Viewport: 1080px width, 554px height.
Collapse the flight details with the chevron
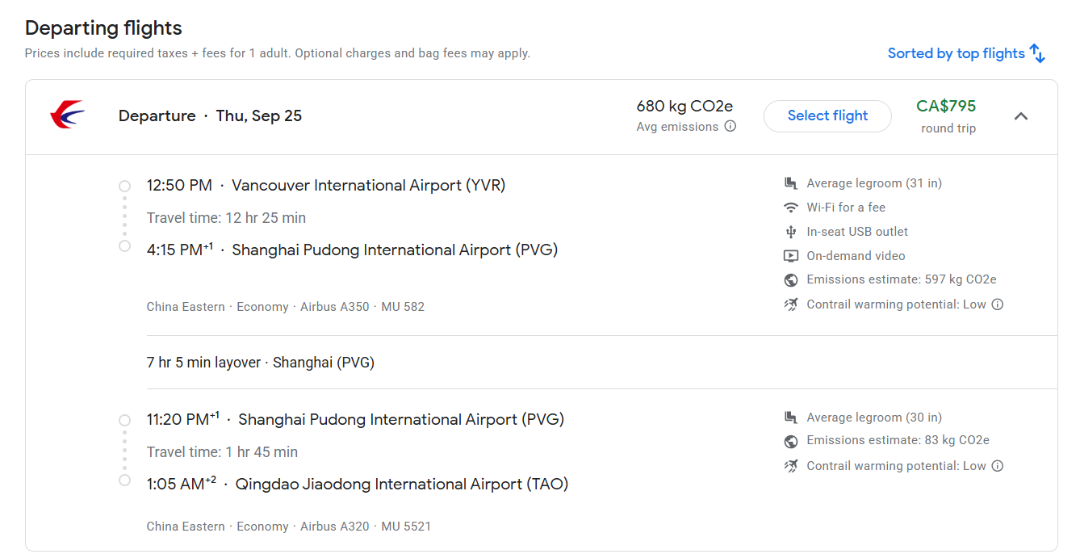[x=1021, y=116]
